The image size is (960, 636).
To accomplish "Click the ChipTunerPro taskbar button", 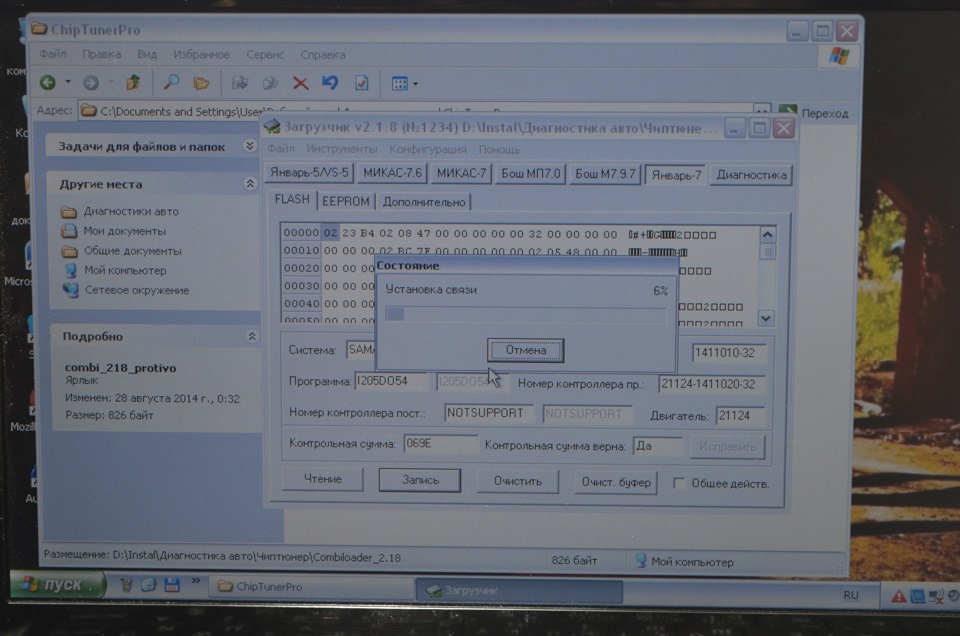I will pyautogui.click(x=313, y=586).
